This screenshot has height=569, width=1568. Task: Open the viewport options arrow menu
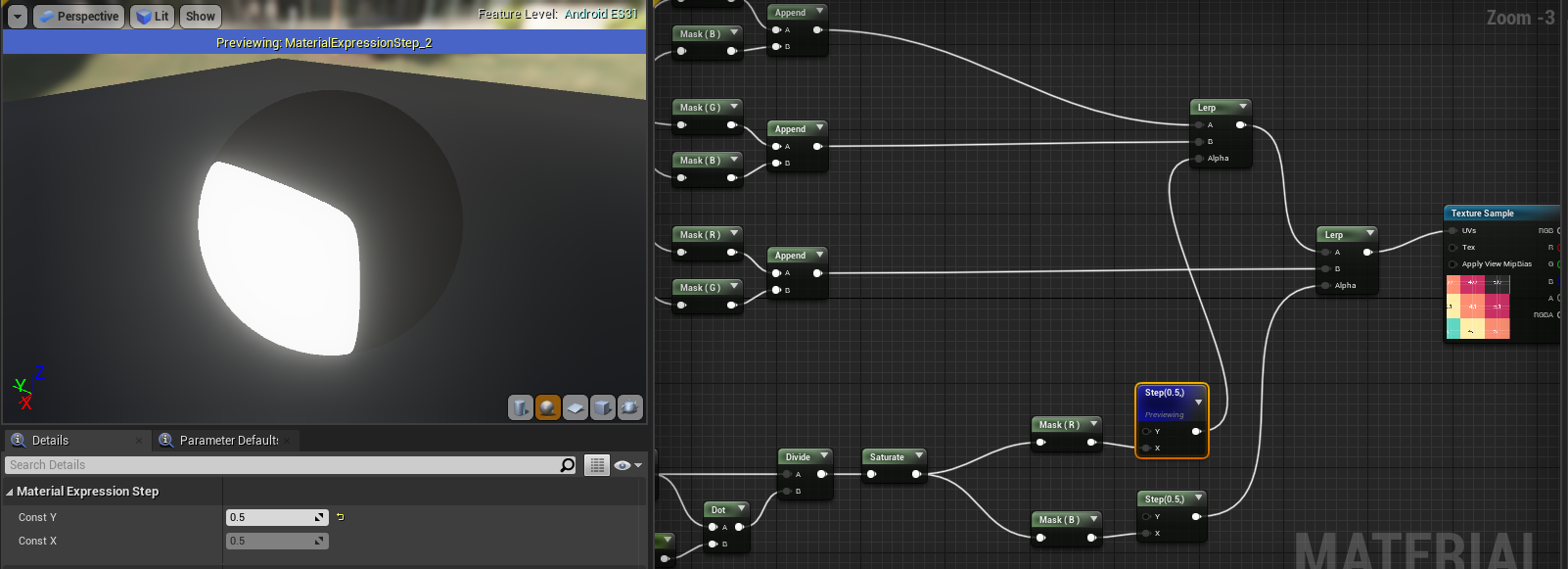coord(18,17)
